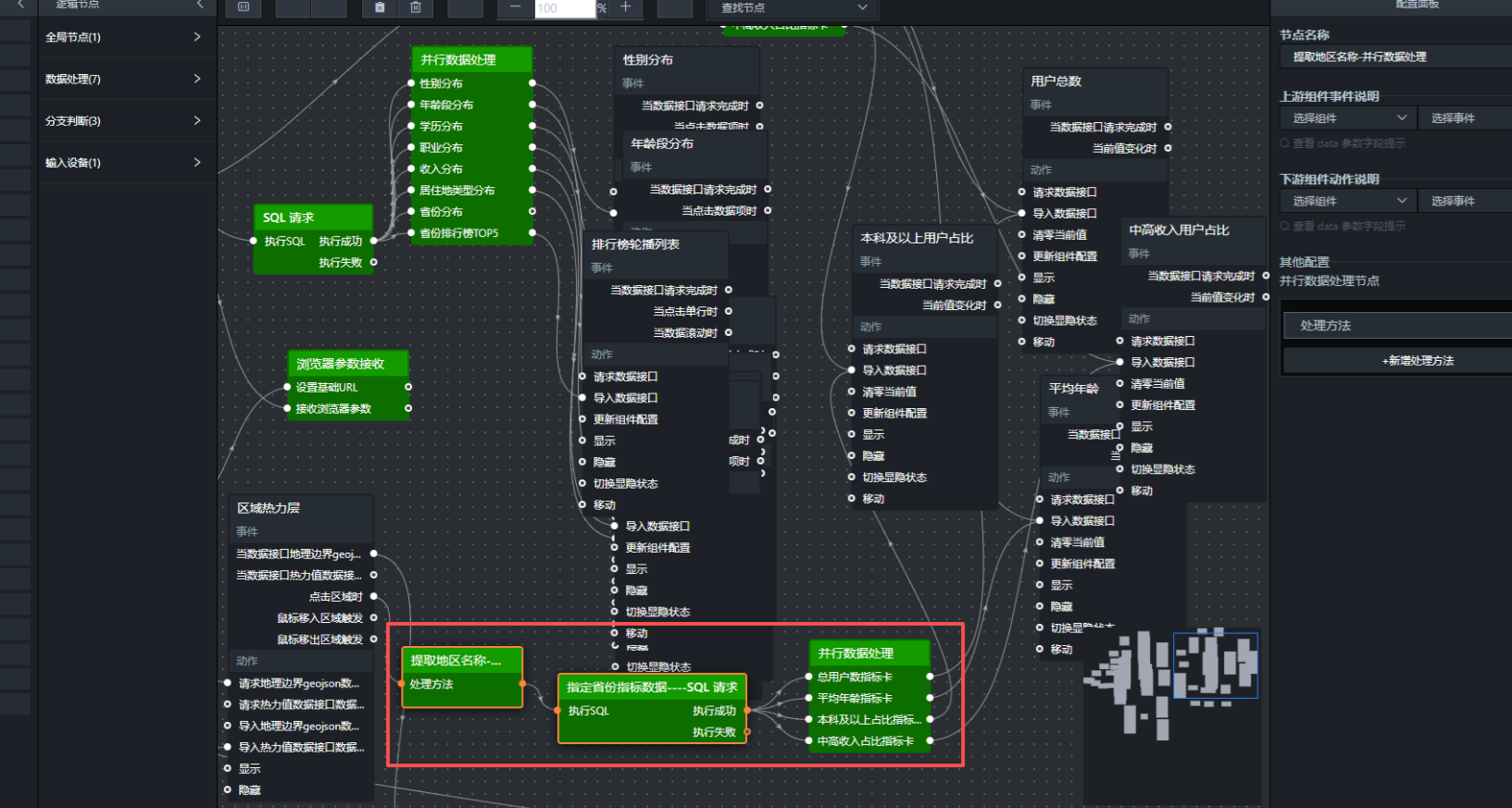Click the minimap viewport rectangle
Viewport: 1512px width, 808px height.
click(x=1215, y=665)
